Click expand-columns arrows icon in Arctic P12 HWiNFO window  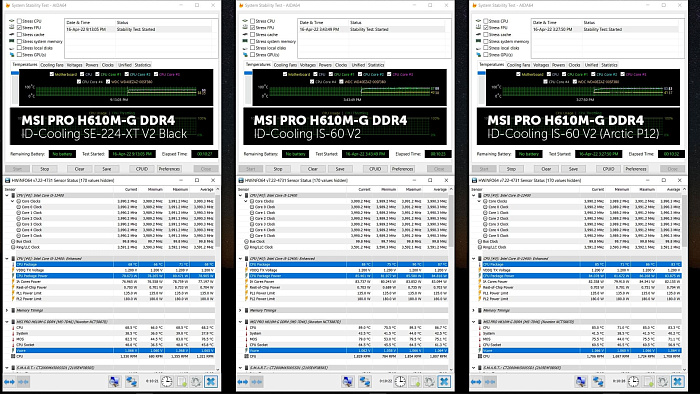tap(476, 382)
